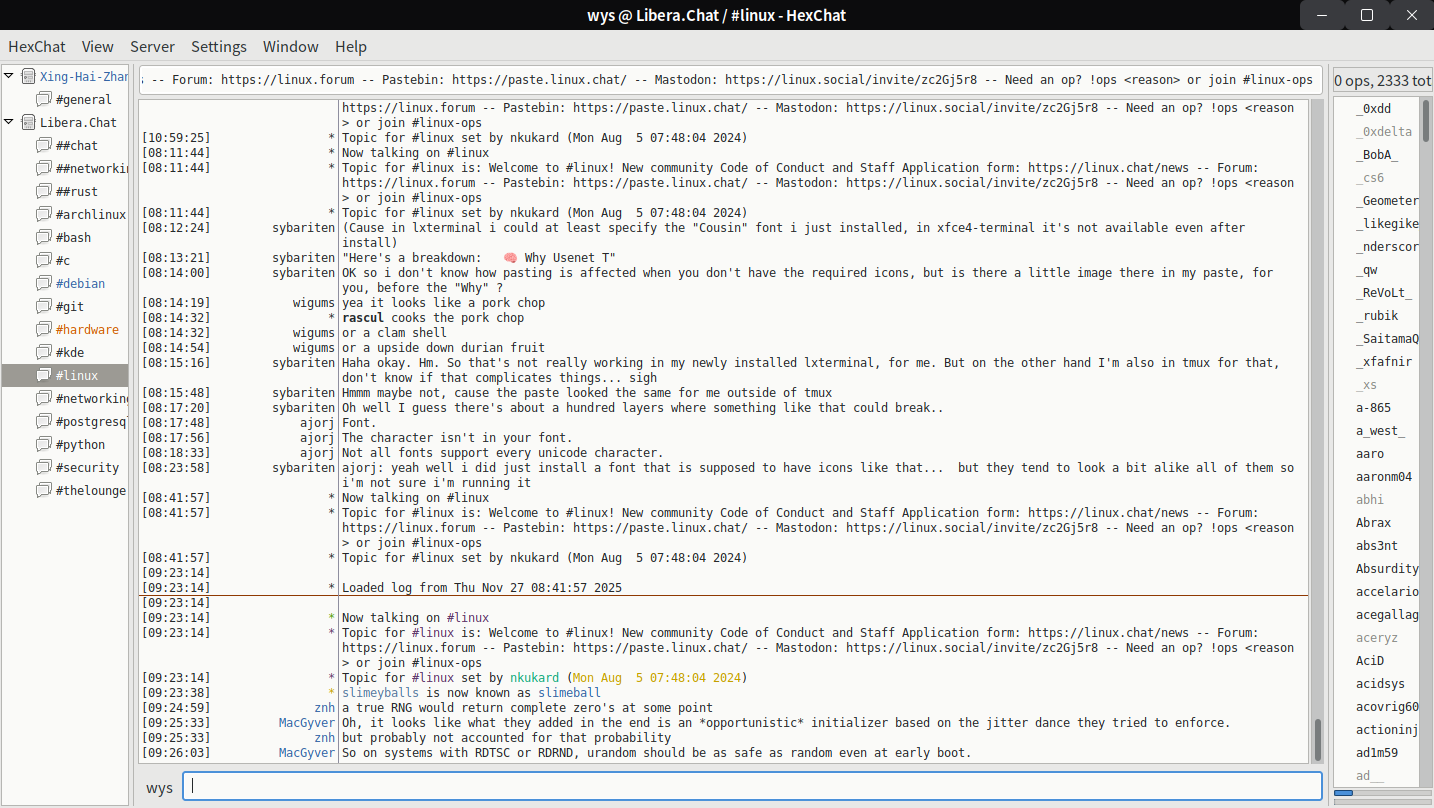Open the HexChat menu
Viewport: 1434px width, 808px height.
(36, 46)
